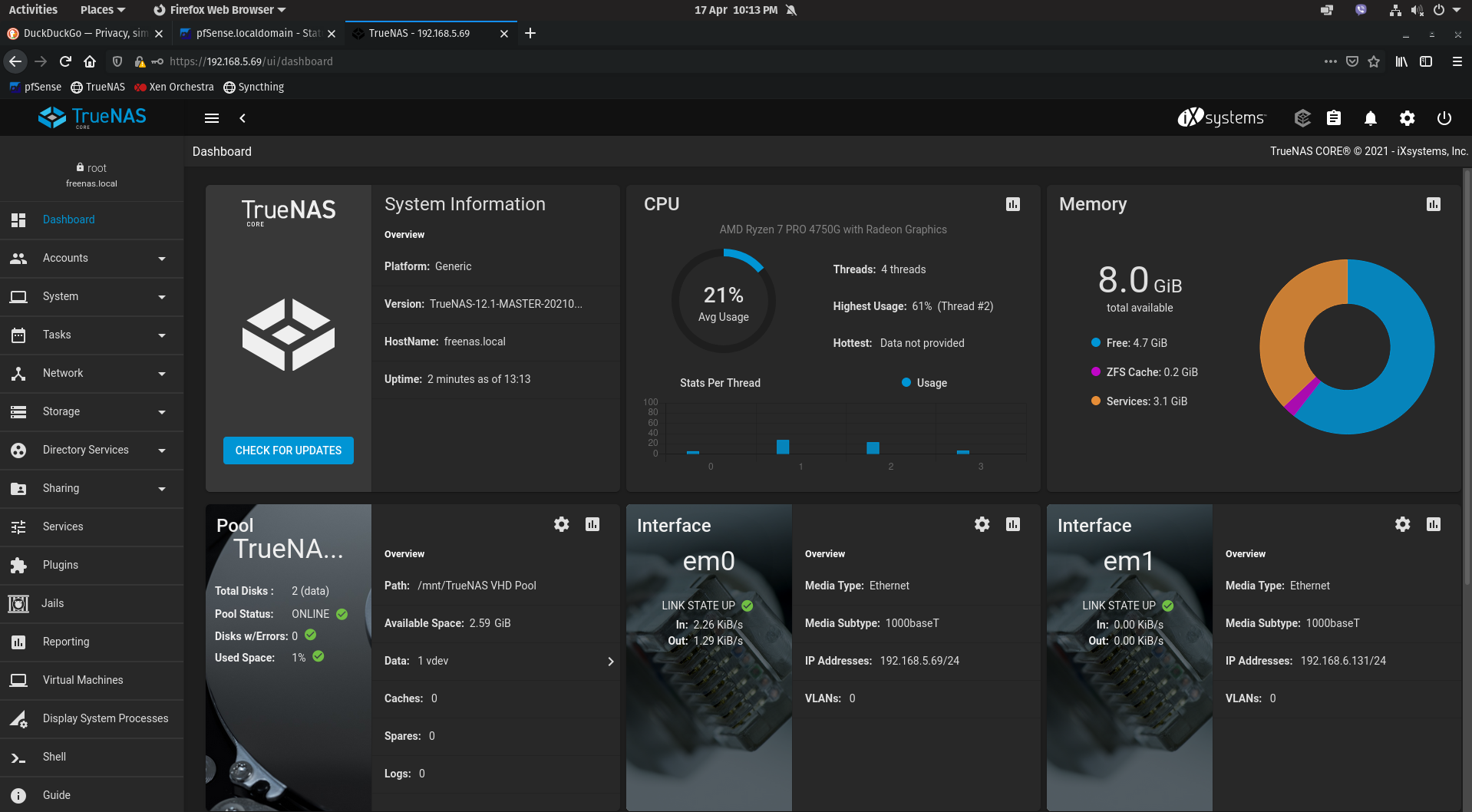
Task: Open the Task Manager clipboard icon
Action: pos(1334,118)
